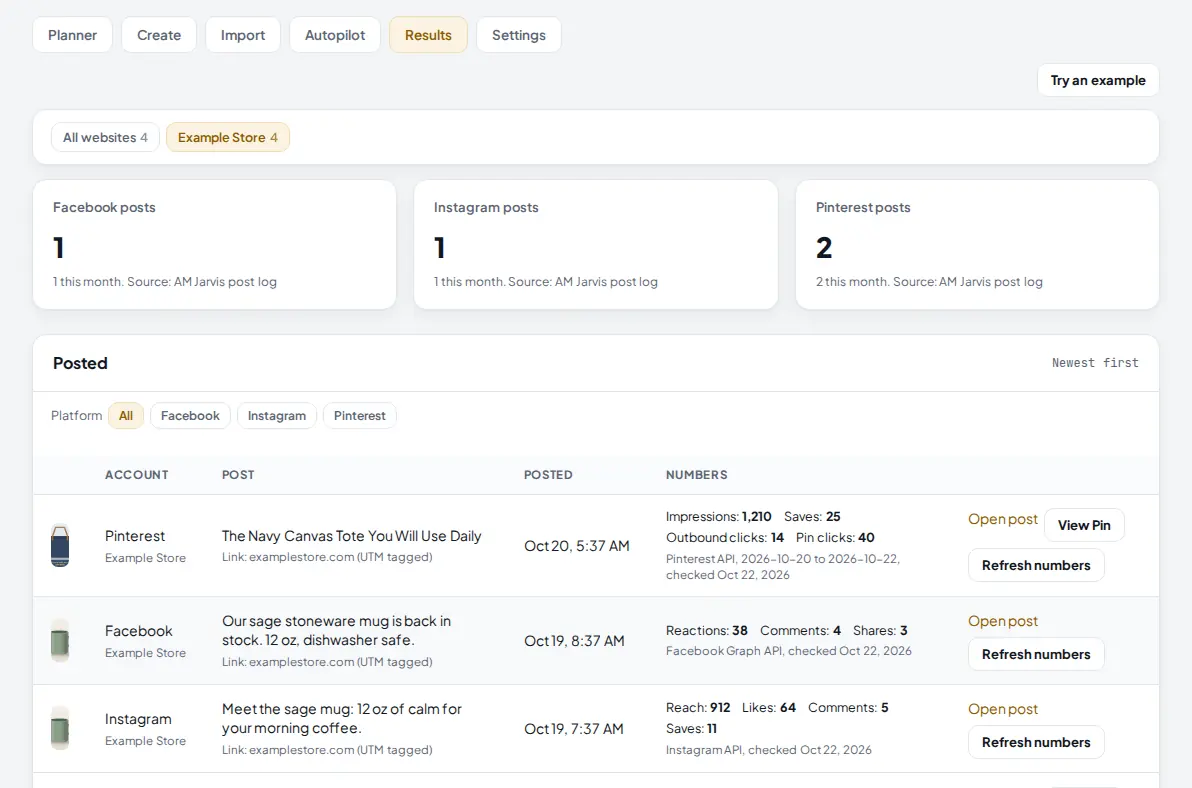Click the 'Likes: 64' value
Screen dimensions: 1192x788
[x=769, y=707]
